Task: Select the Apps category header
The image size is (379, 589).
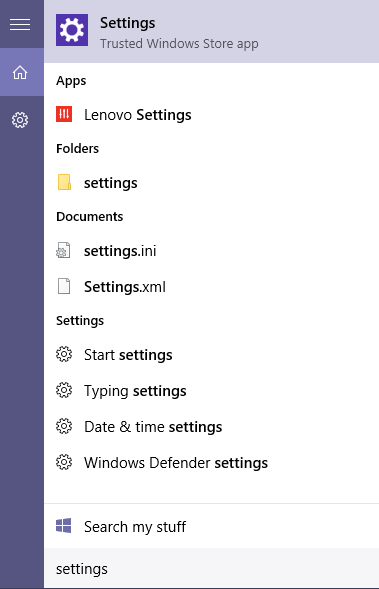Action: point(71,81)
